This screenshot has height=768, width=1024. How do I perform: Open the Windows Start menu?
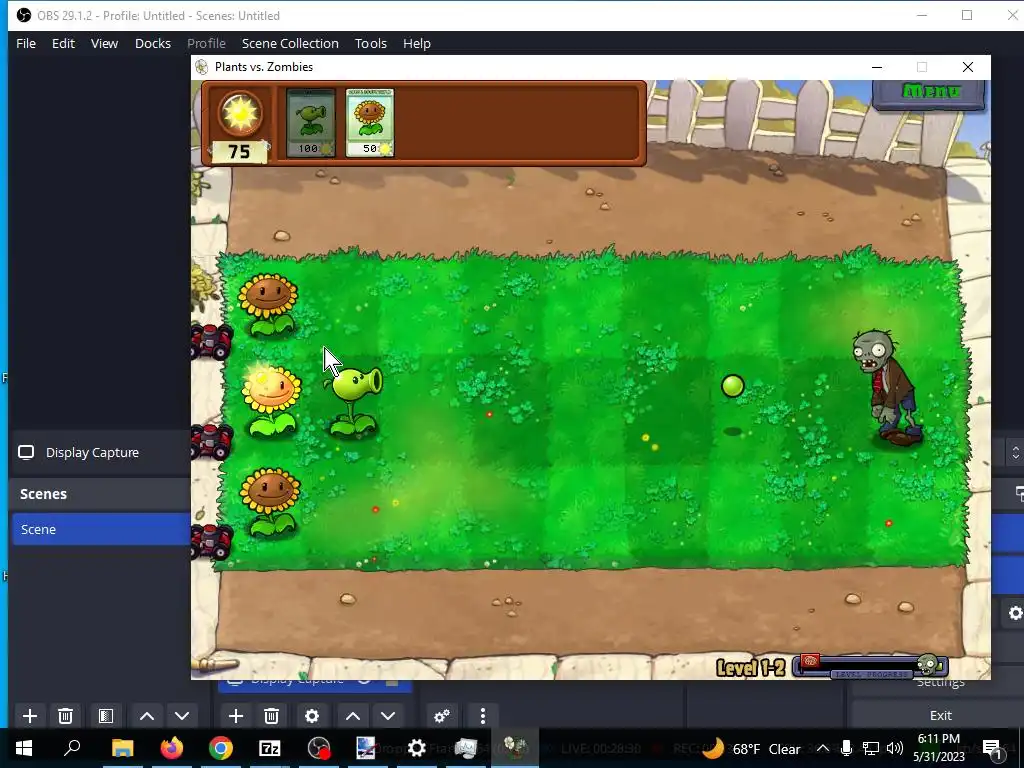[24, 748]
